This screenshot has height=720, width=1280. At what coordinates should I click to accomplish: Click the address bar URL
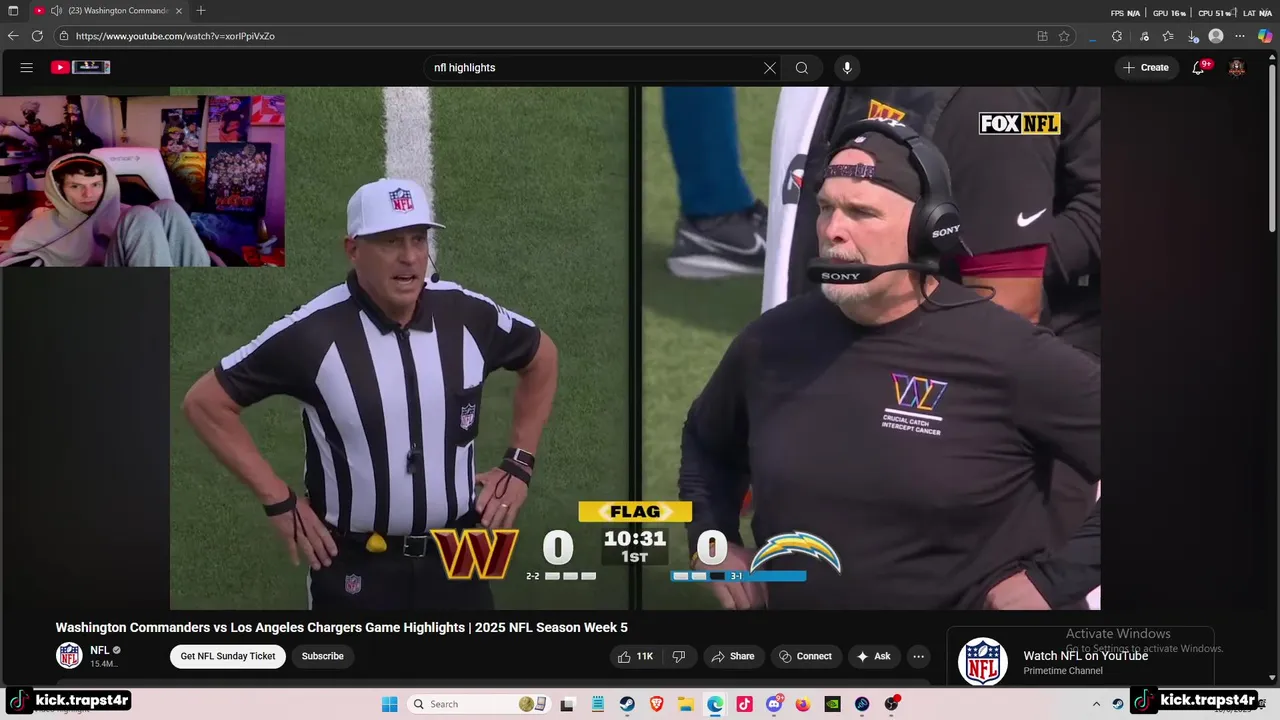[175, 36]
